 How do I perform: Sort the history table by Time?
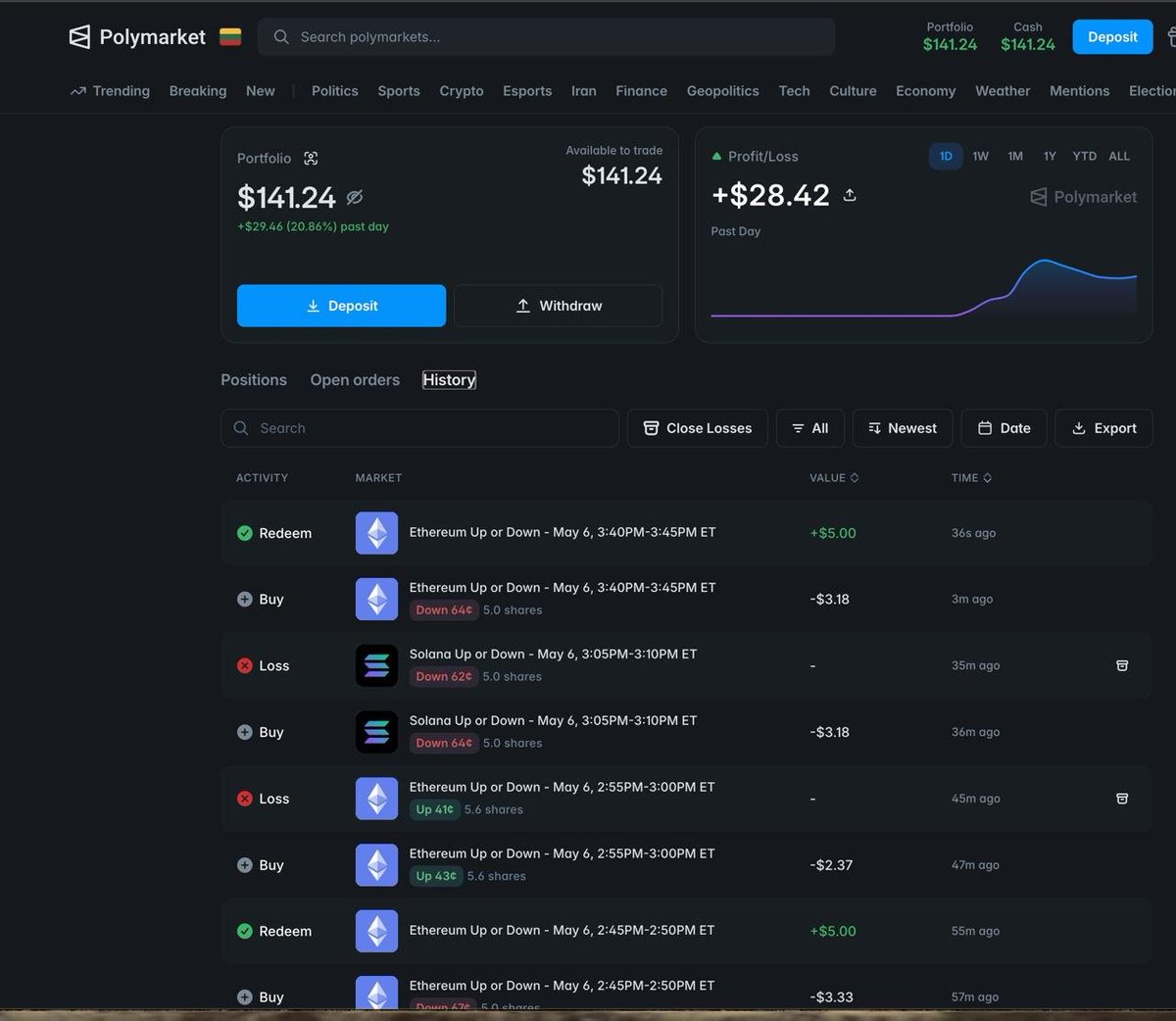(971, 478)
